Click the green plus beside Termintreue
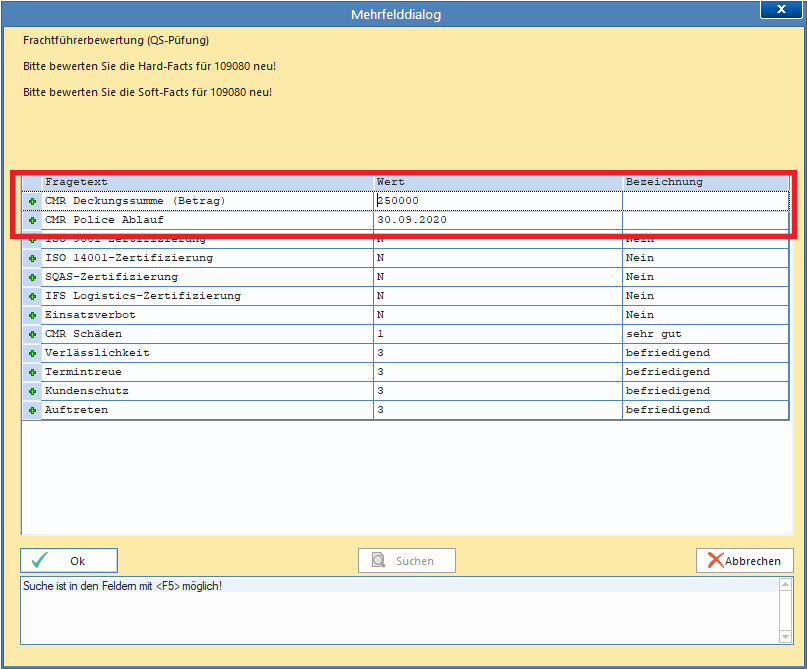Viewport: 807px width, 669px height. pyautogui.click(x=32, y=373)
